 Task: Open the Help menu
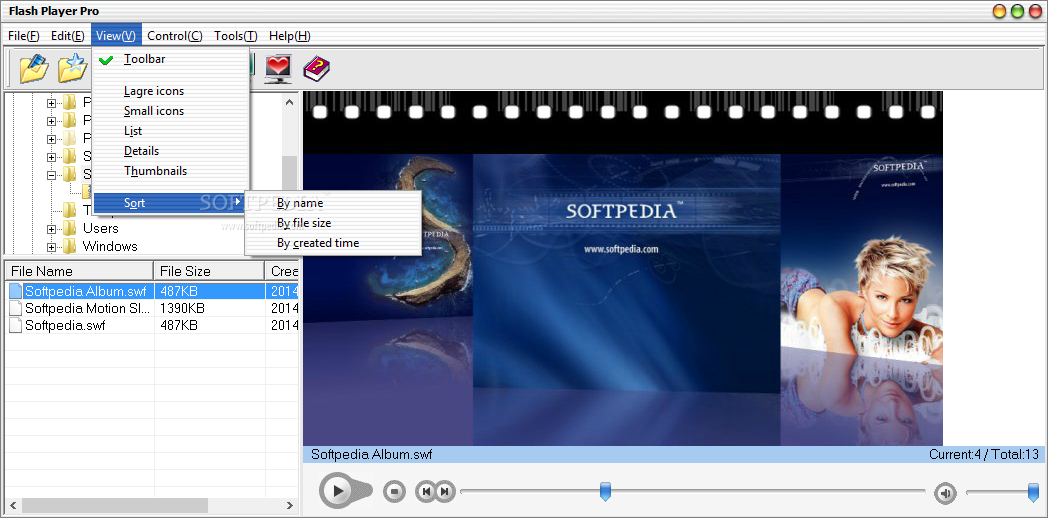click(x=289, y=36)
